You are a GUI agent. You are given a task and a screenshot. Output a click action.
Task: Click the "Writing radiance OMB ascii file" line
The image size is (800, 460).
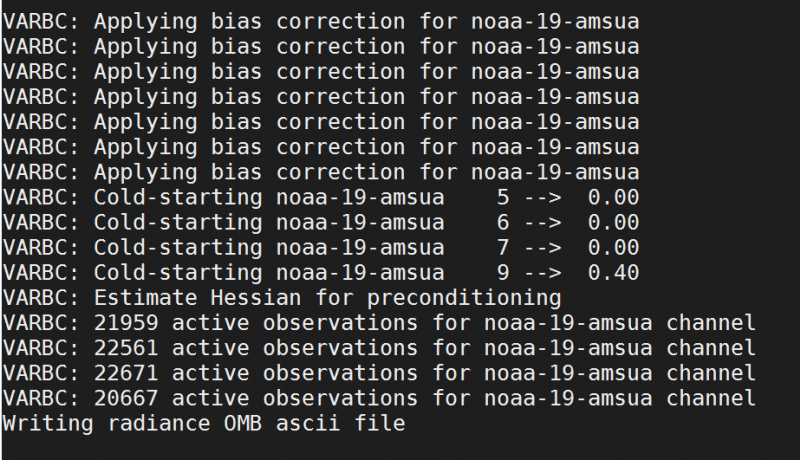click(x=203, y=423)
